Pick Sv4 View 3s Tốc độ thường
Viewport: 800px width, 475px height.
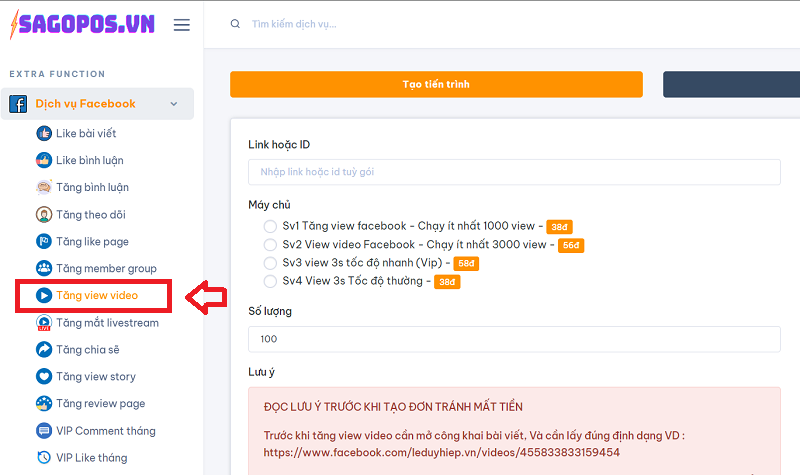pos(270,281)
